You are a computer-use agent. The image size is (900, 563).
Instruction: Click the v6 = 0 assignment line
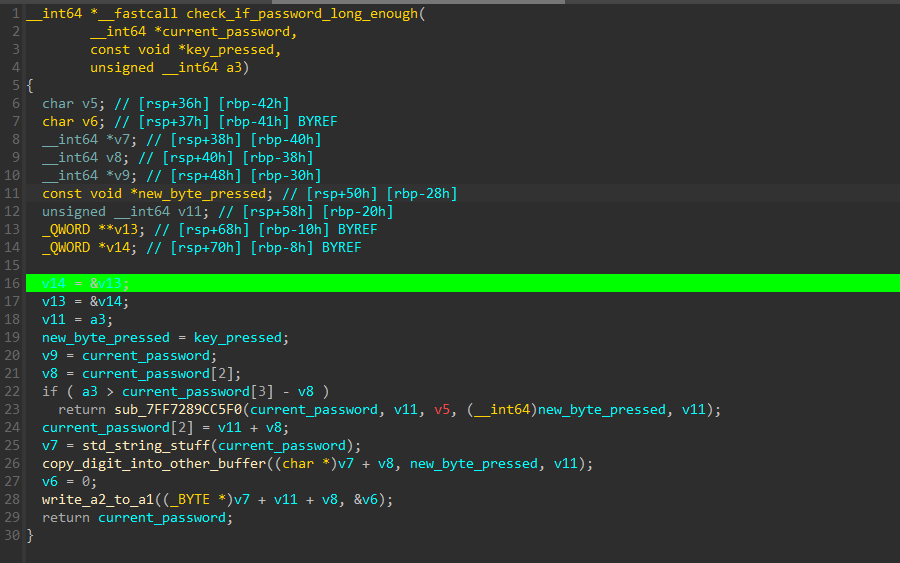[x=66, y=481]
